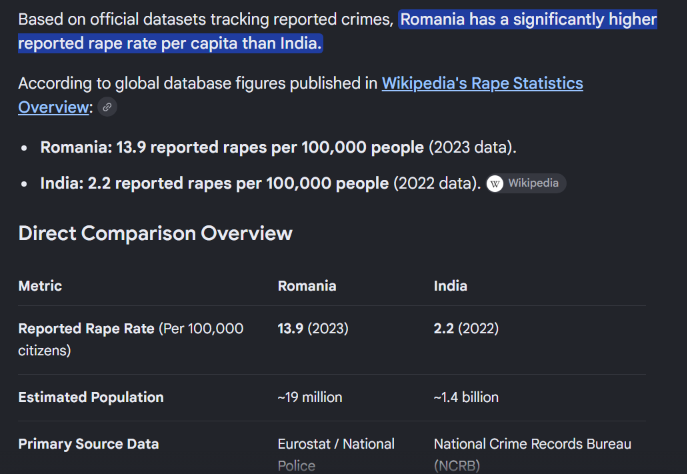
Task: Click the Reported Rape Rate row label
Action: pos(131,339)
